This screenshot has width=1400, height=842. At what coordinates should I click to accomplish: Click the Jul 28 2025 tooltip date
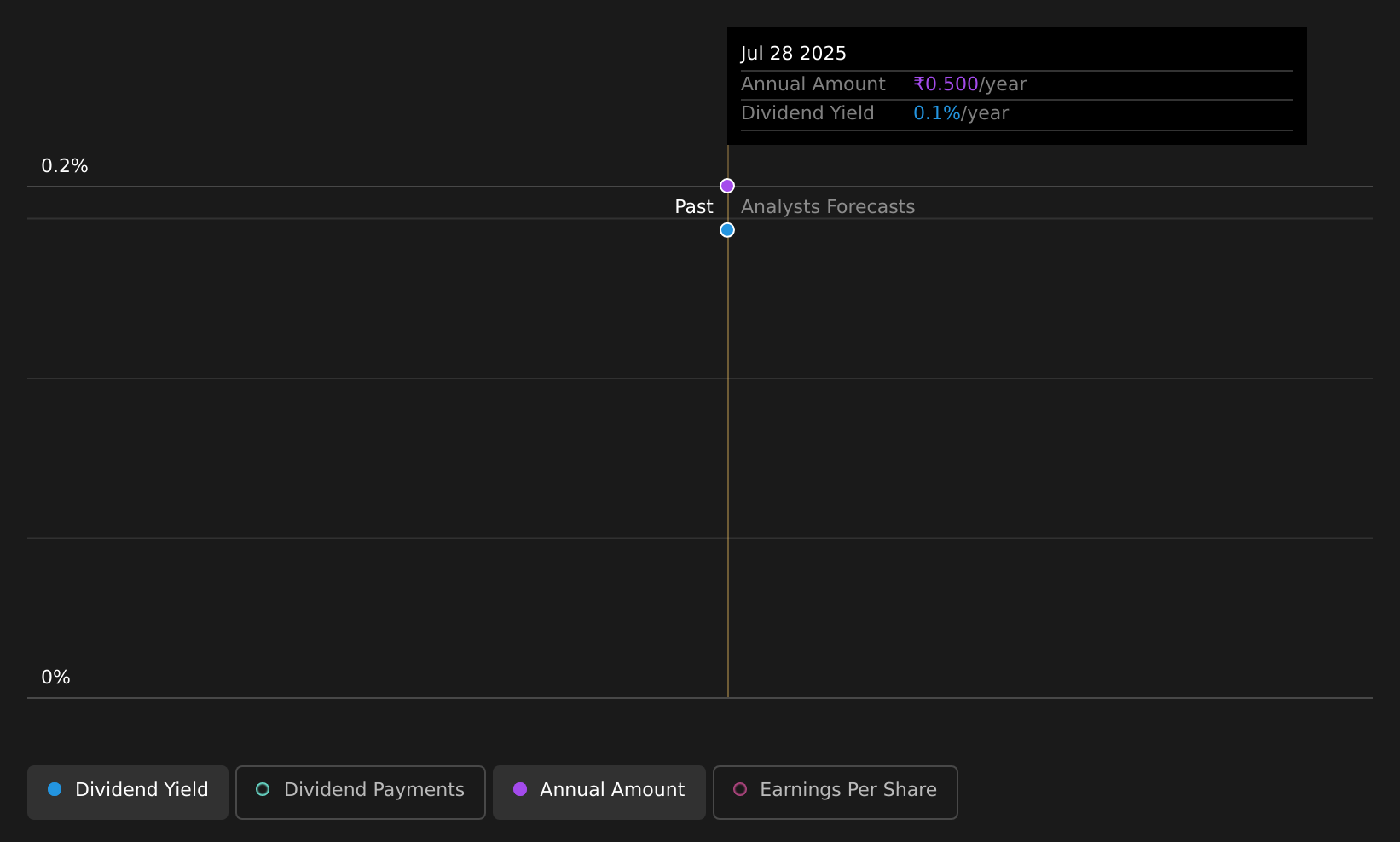pyautogui.click(x=794, y=54)
